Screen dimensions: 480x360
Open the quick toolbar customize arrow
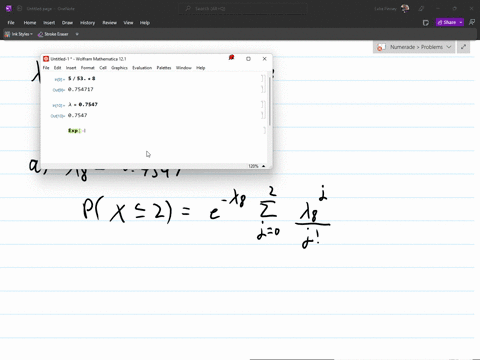(x=77, y=34)
